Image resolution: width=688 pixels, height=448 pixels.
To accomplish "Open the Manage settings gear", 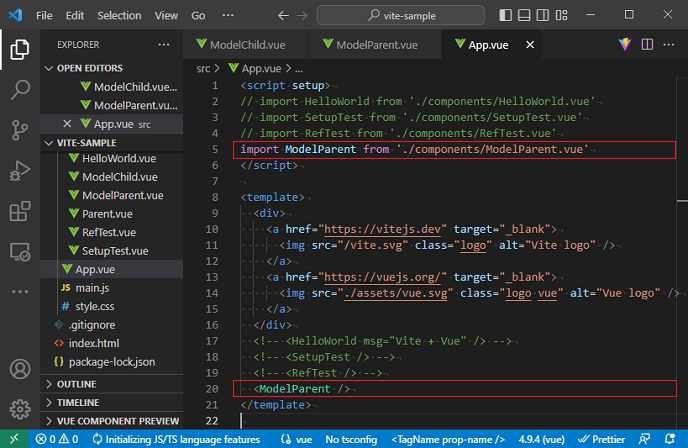I will coord(20,409).
